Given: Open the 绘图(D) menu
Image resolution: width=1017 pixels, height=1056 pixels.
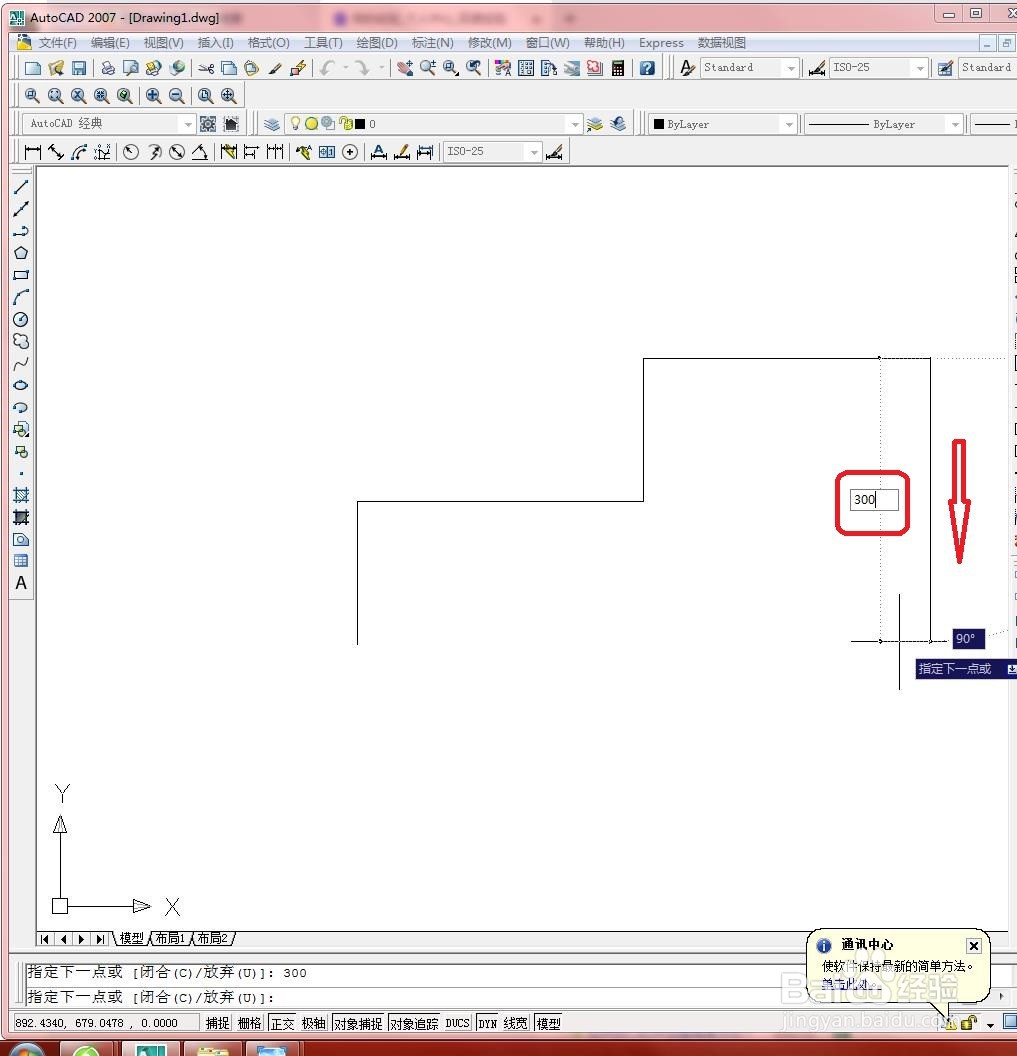Looking at the screenshot, I should (x=376, y=43).
